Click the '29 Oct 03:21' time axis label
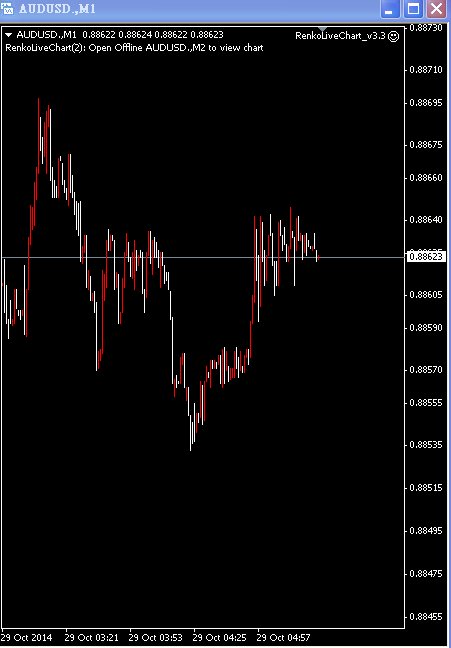Image resolution: width=451 pixels, height=648 pixels. click(x=92, y=638)
